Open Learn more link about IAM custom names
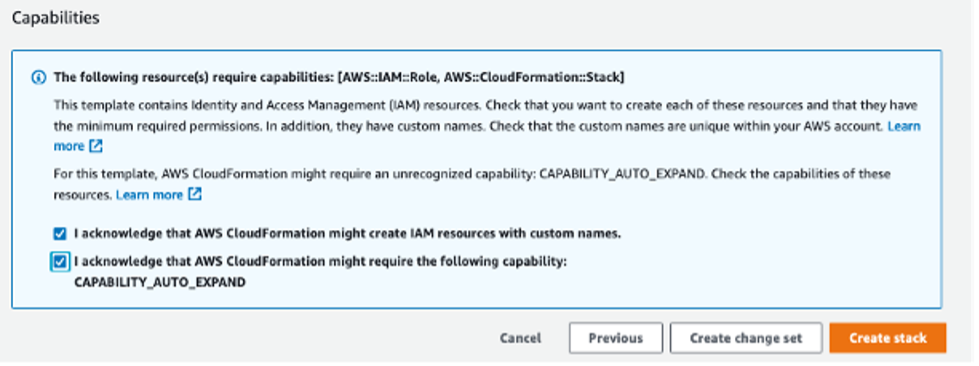979x366 pixels. coord(904,126)
